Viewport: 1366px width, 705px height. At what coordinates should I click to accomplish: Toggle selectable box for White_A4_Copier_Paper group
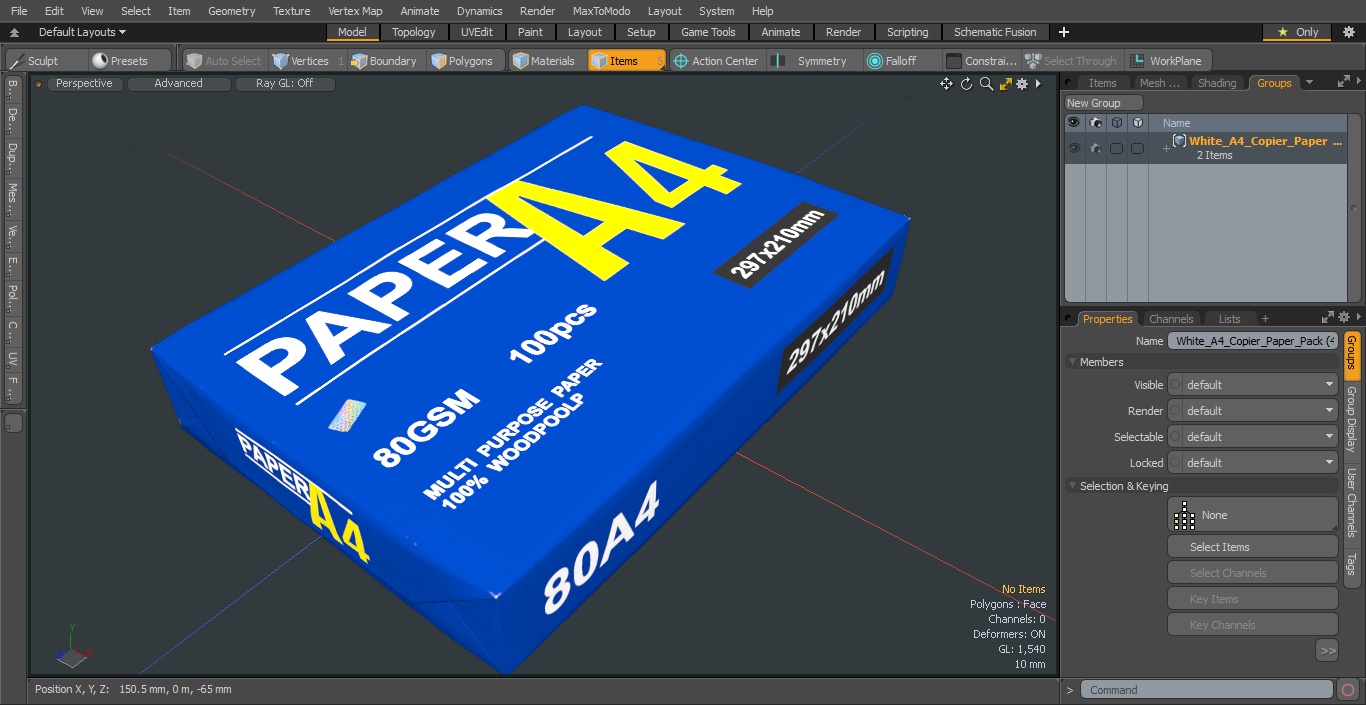(x=1116, y=148)
